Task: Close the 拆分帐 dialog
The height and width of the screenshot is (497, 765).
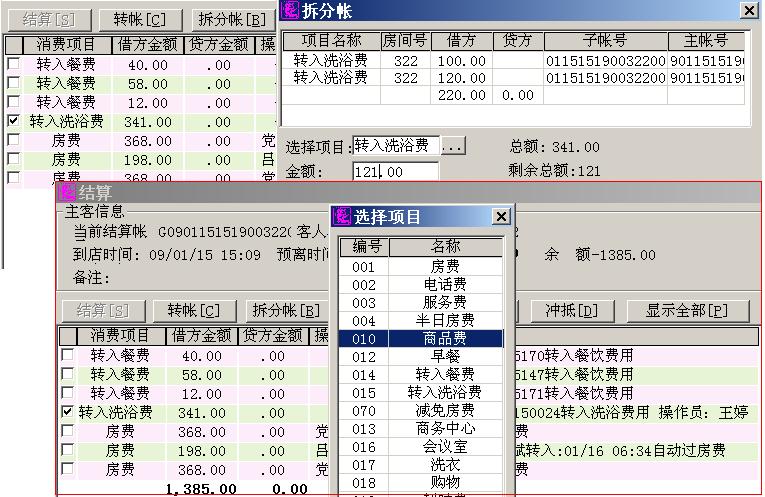Action: click(x=748, y=10)
